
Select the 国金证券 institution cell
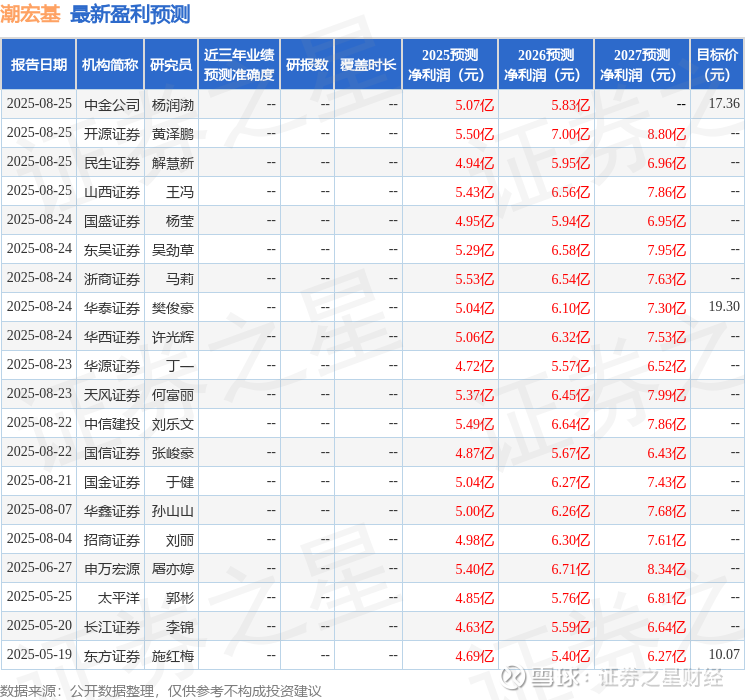point(112,482)
